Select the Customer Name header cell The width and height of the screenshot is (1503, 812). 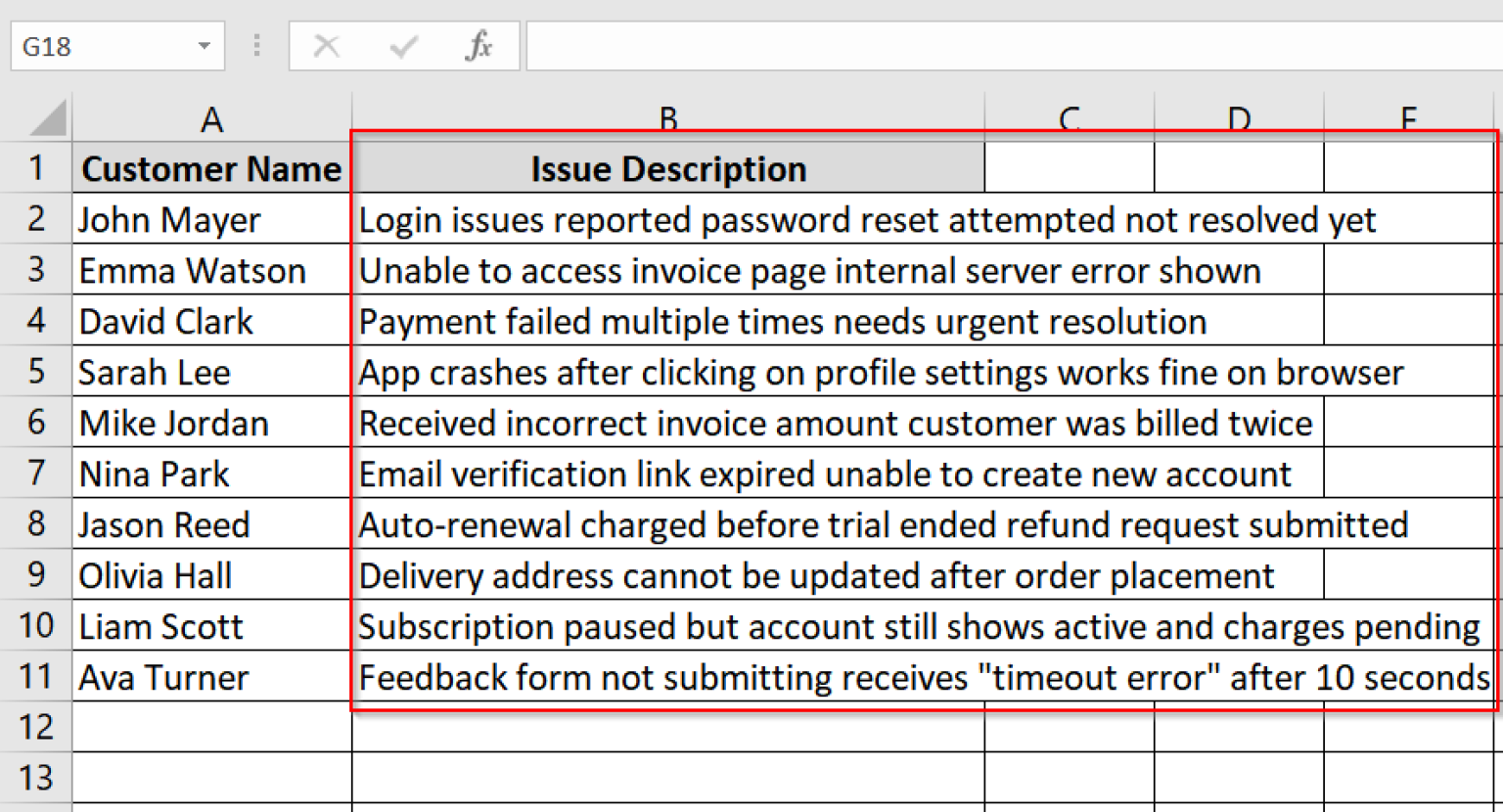[211, 168]
